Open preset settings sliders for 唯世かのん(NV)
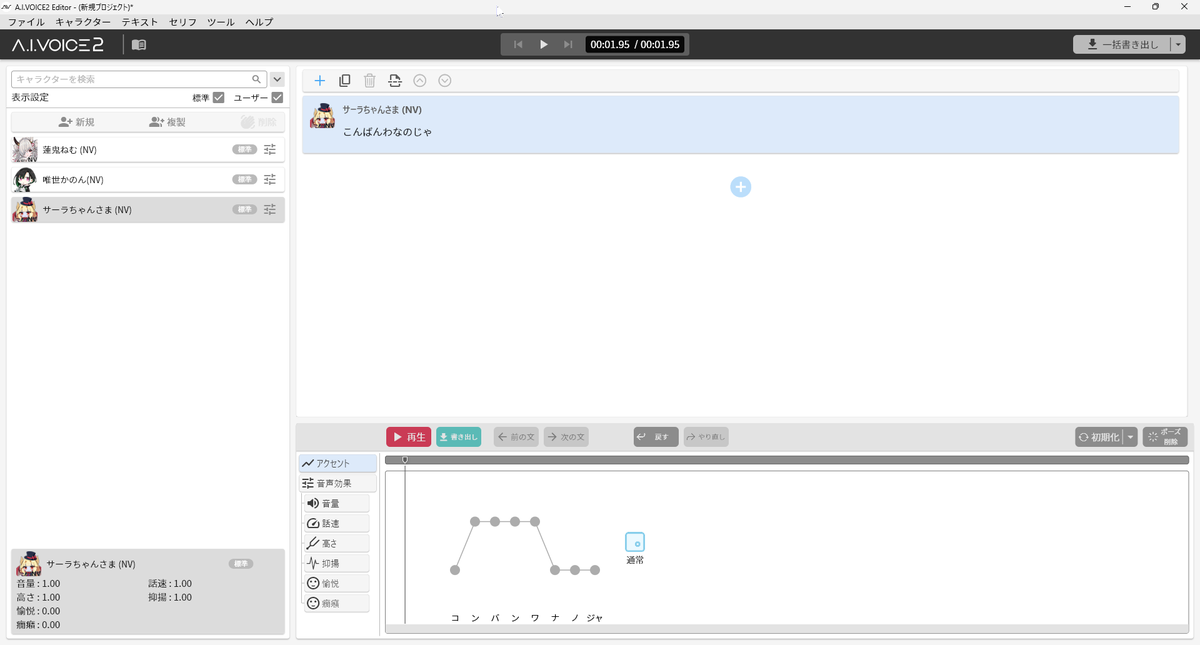Viewport: 1200px width, 645px height. [270, 180]
